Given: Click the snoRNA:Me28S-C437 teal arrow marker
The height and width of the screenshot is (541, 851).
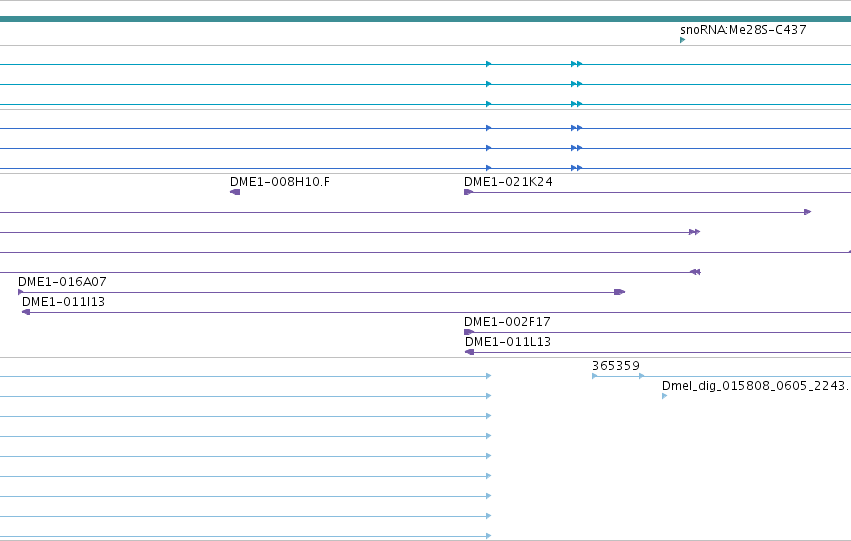Looking at the screenshot, I should (683, 40).
